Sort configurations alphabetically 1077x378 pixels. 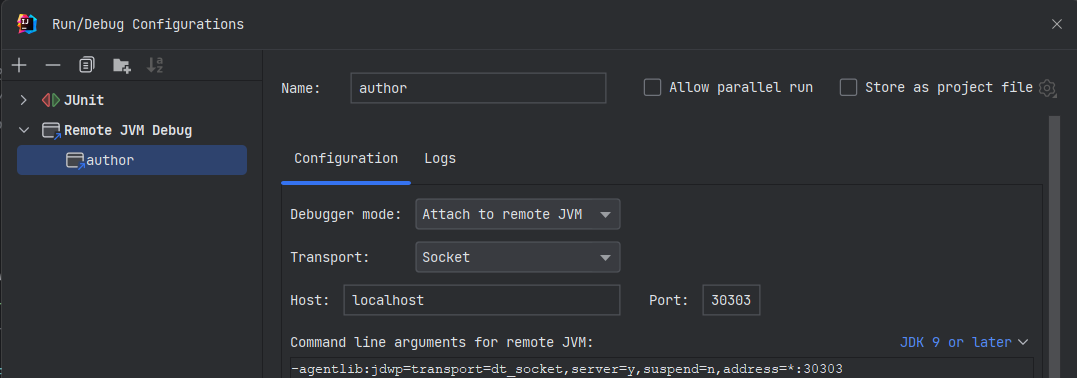[x=155, y=65]
